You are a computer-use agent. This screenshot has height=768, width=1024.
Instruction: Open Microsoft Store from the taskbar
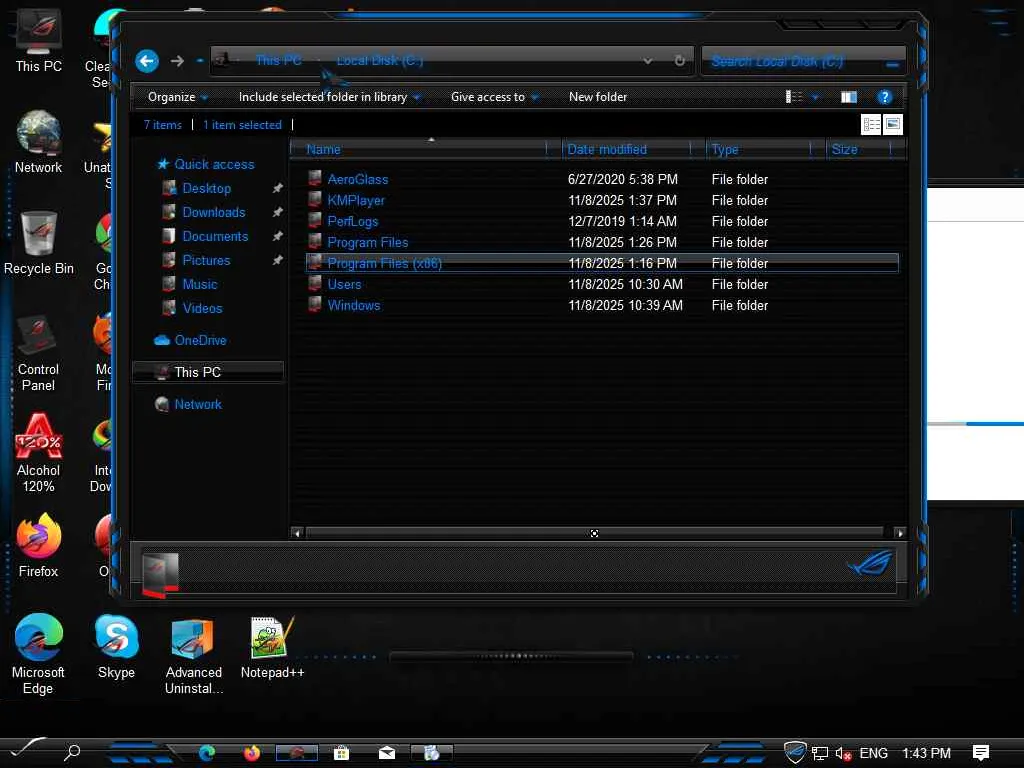point(342,753)
